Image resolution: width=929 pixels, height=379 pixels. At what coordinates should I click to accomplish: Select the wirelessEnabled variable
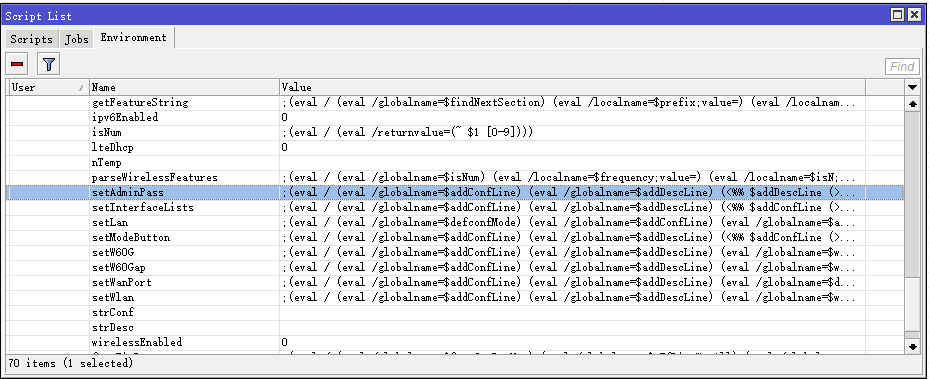[456, 342]
